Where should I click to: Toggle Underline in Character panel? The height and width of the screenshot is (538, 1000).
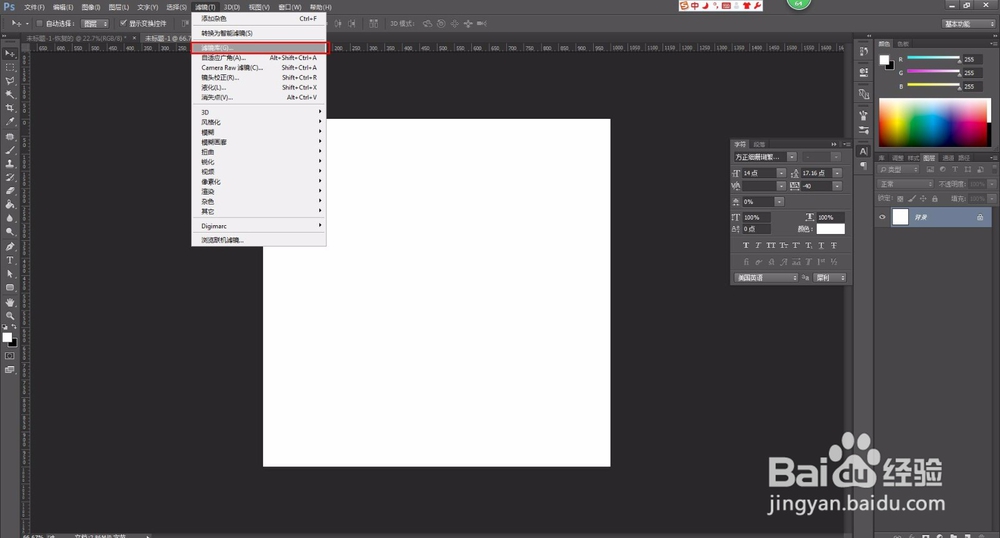pyautogui.click(x=821, y=245)
